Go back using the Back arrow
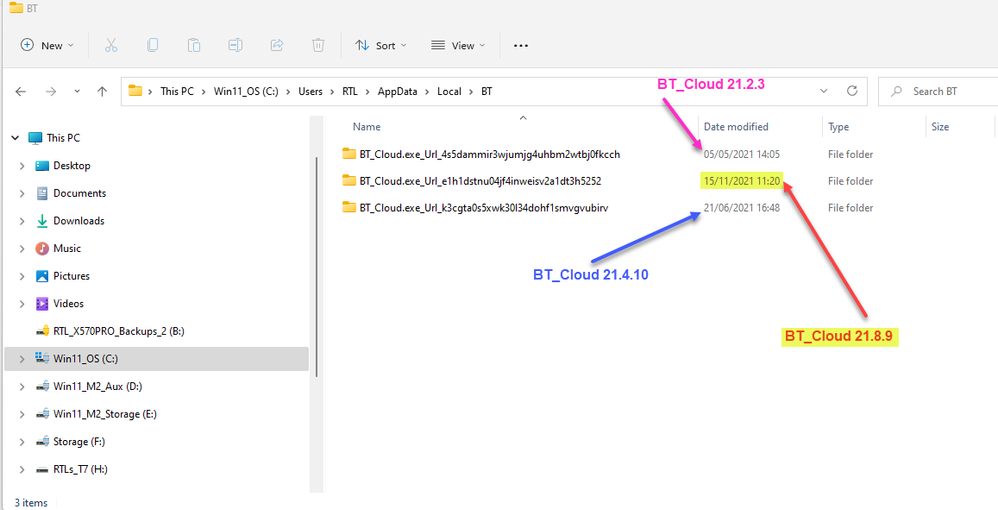998x510 pixels. click(21, 91)
